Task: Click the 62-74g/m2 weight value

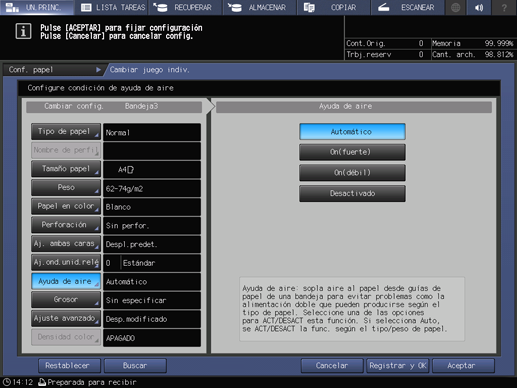Action: coord(152,188)
